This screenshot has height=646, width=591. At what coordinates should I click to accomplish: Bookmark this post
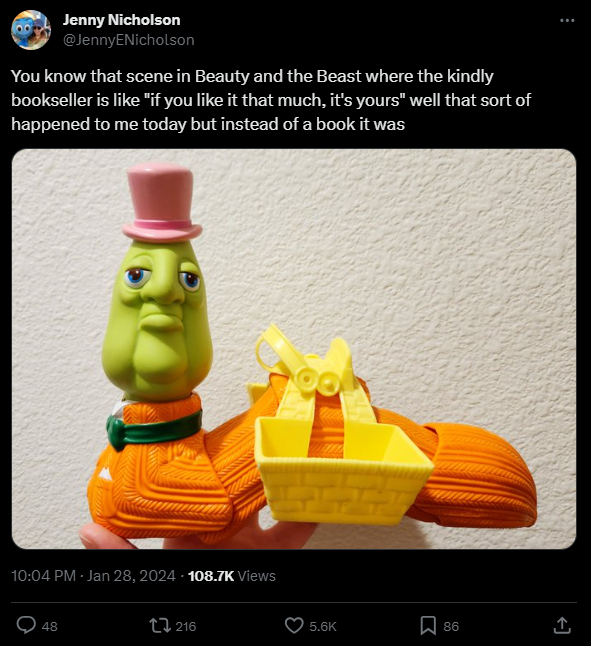(428, 626)
